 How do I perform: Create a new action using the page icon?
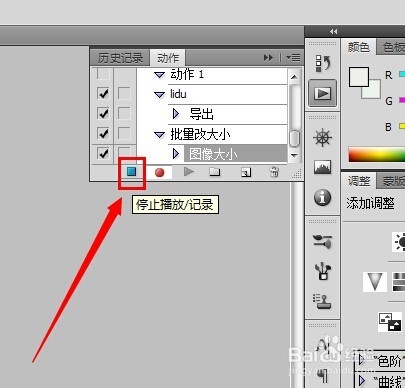[x=246, y=172]
